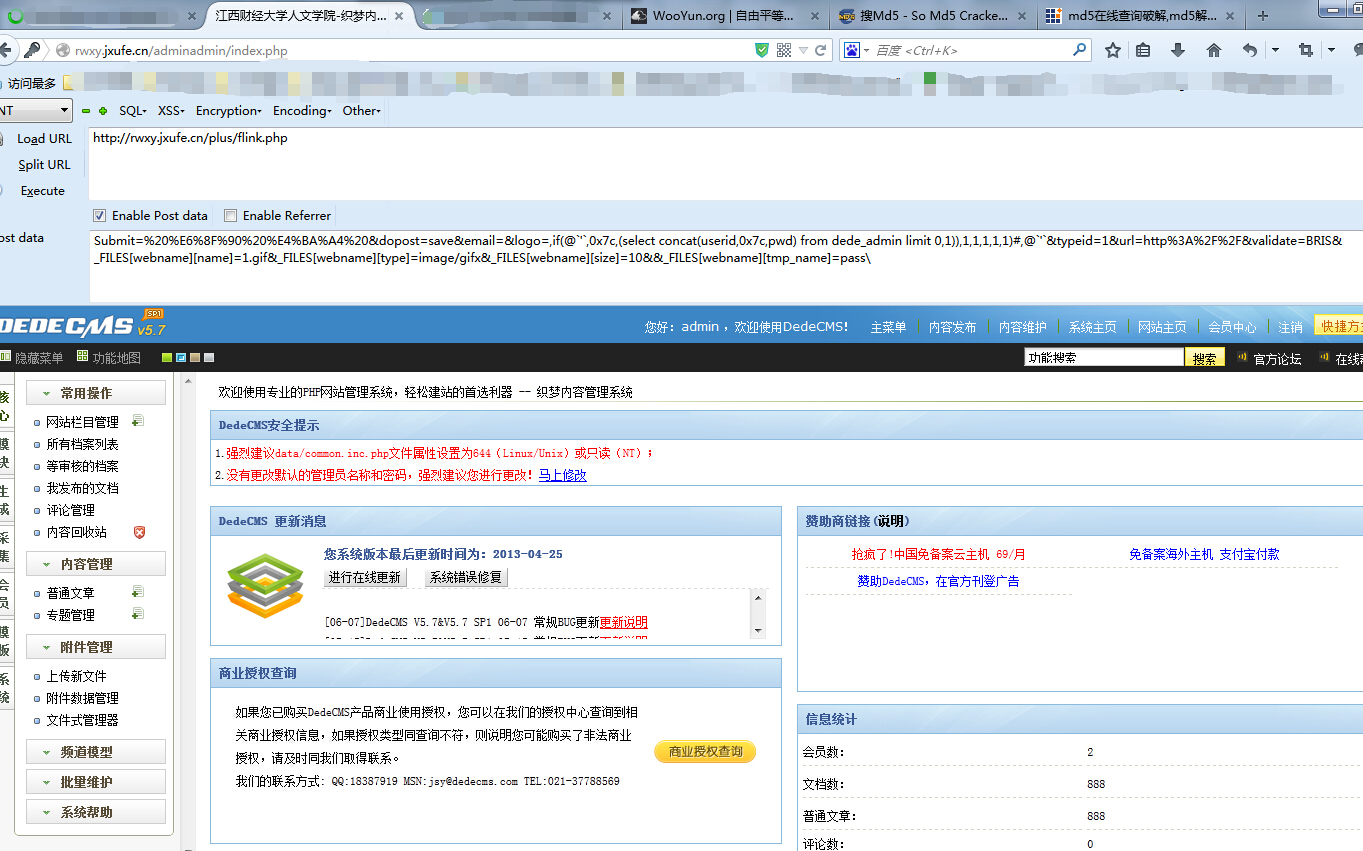Click the 马上修改 link
1363x851 pixels.
[x=563, y=475]
